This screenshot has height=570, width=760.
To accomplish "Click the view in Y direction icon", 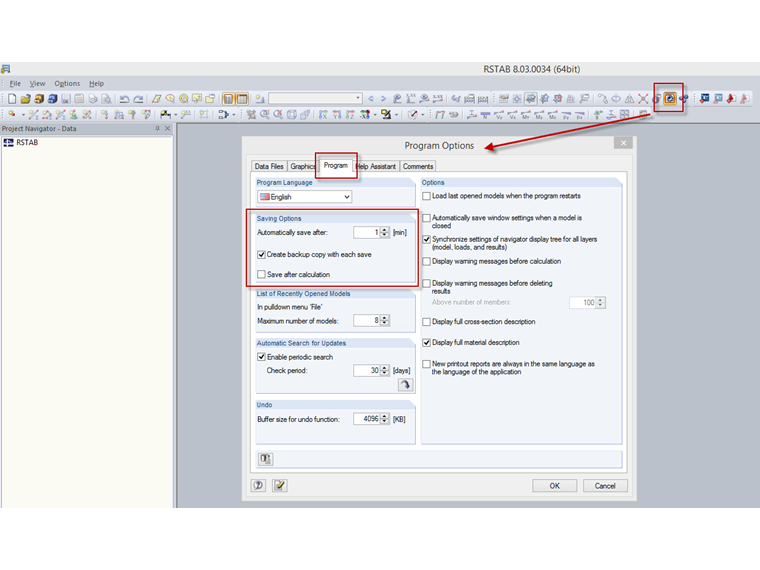I will coord(337,115).
